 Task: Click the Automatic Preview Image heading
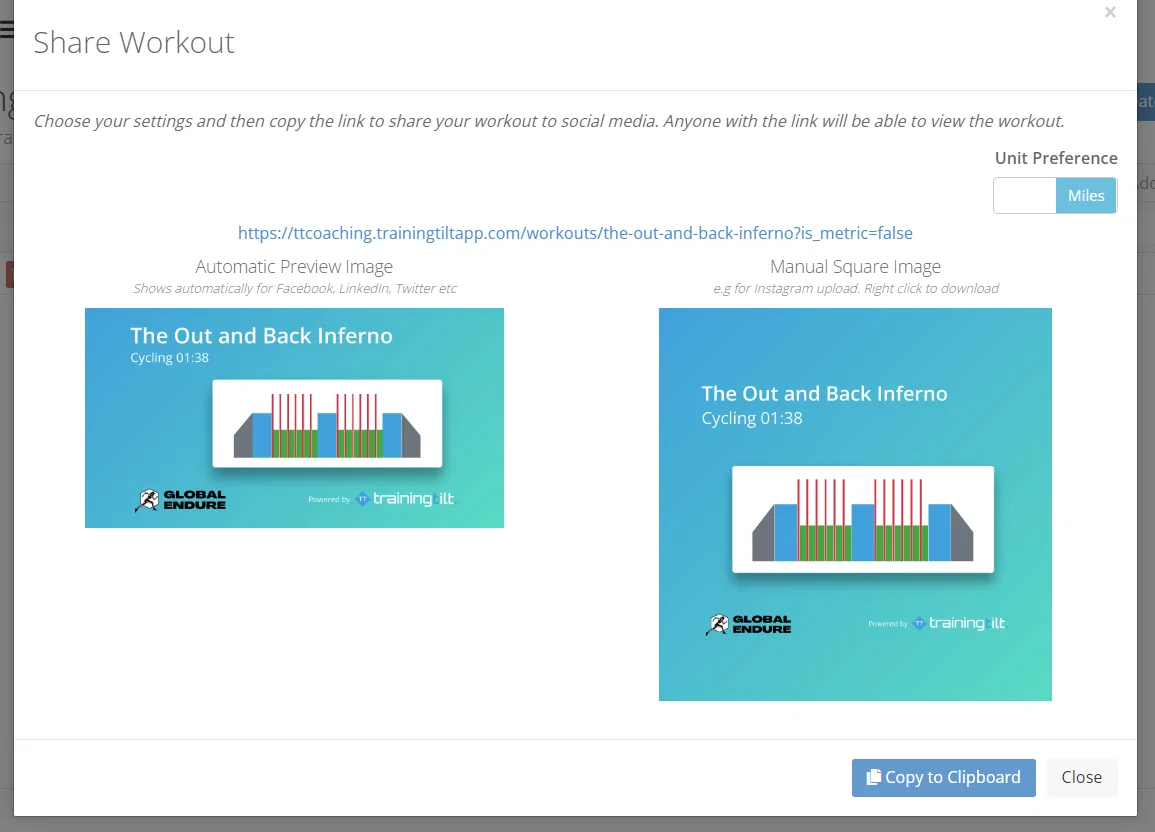pos(294,267)
